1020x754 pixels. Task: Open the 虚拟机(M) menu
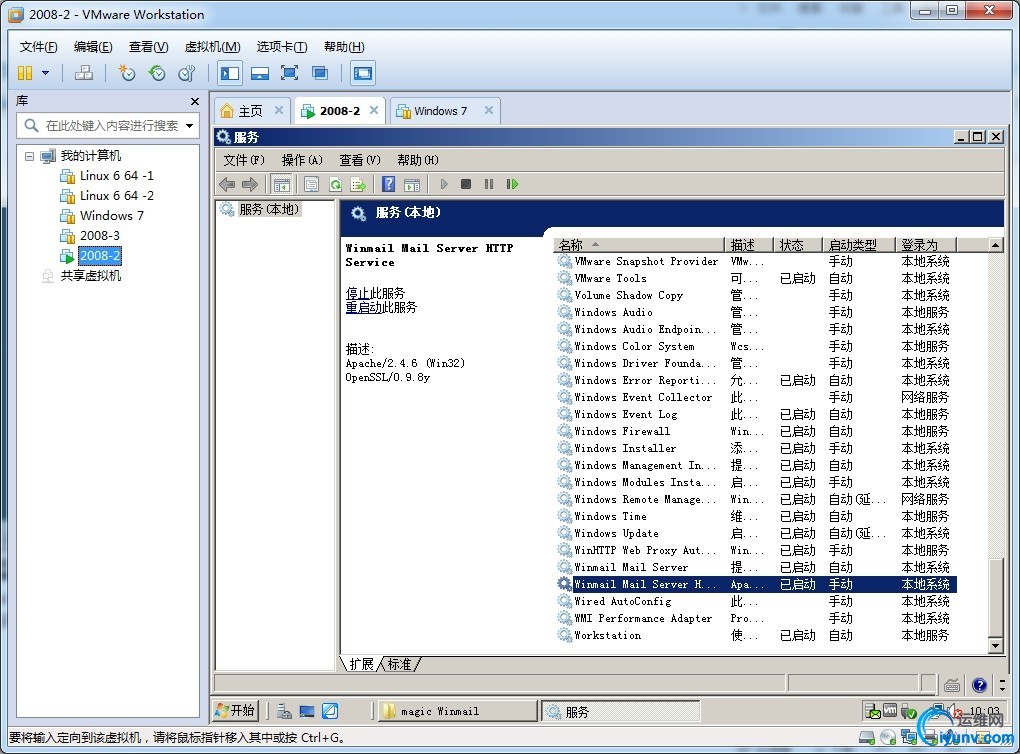pyautogui.click(x=212, y=47)
